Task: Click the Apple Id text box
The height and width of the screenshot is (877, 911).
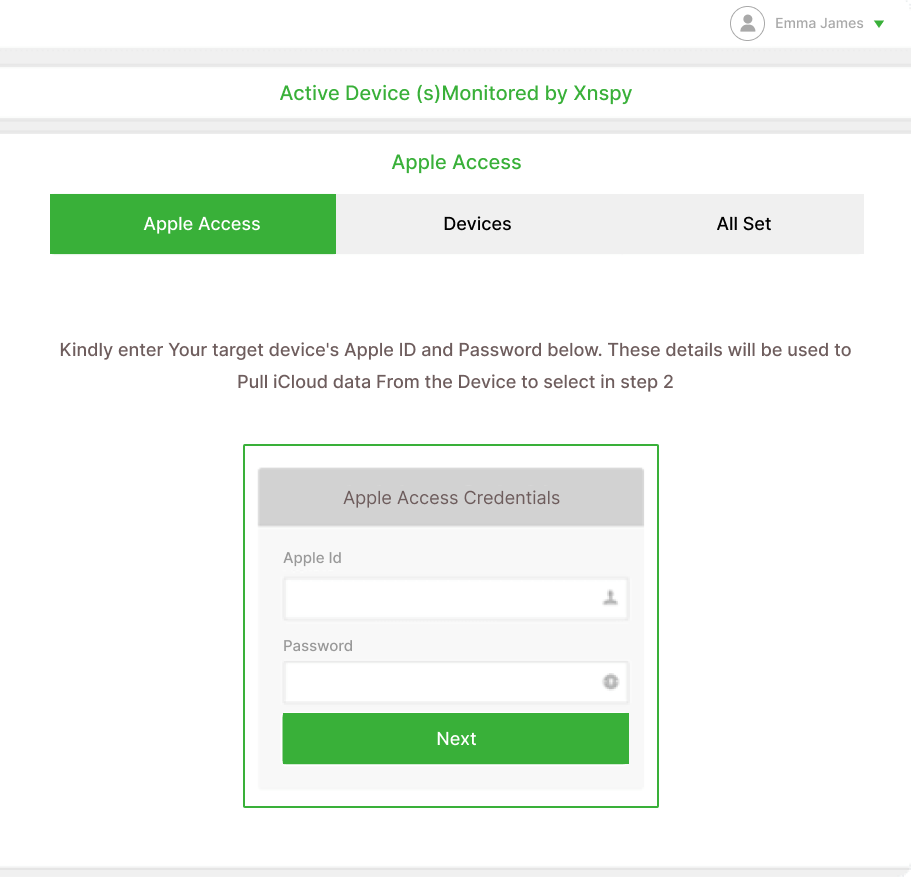Action: [x=440, y=599]
